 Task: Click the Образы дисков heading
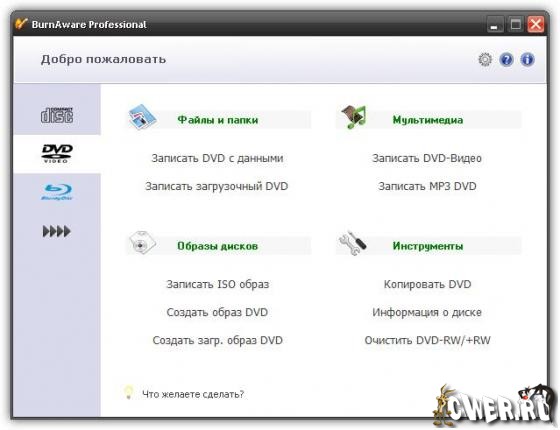click(218, 246)
